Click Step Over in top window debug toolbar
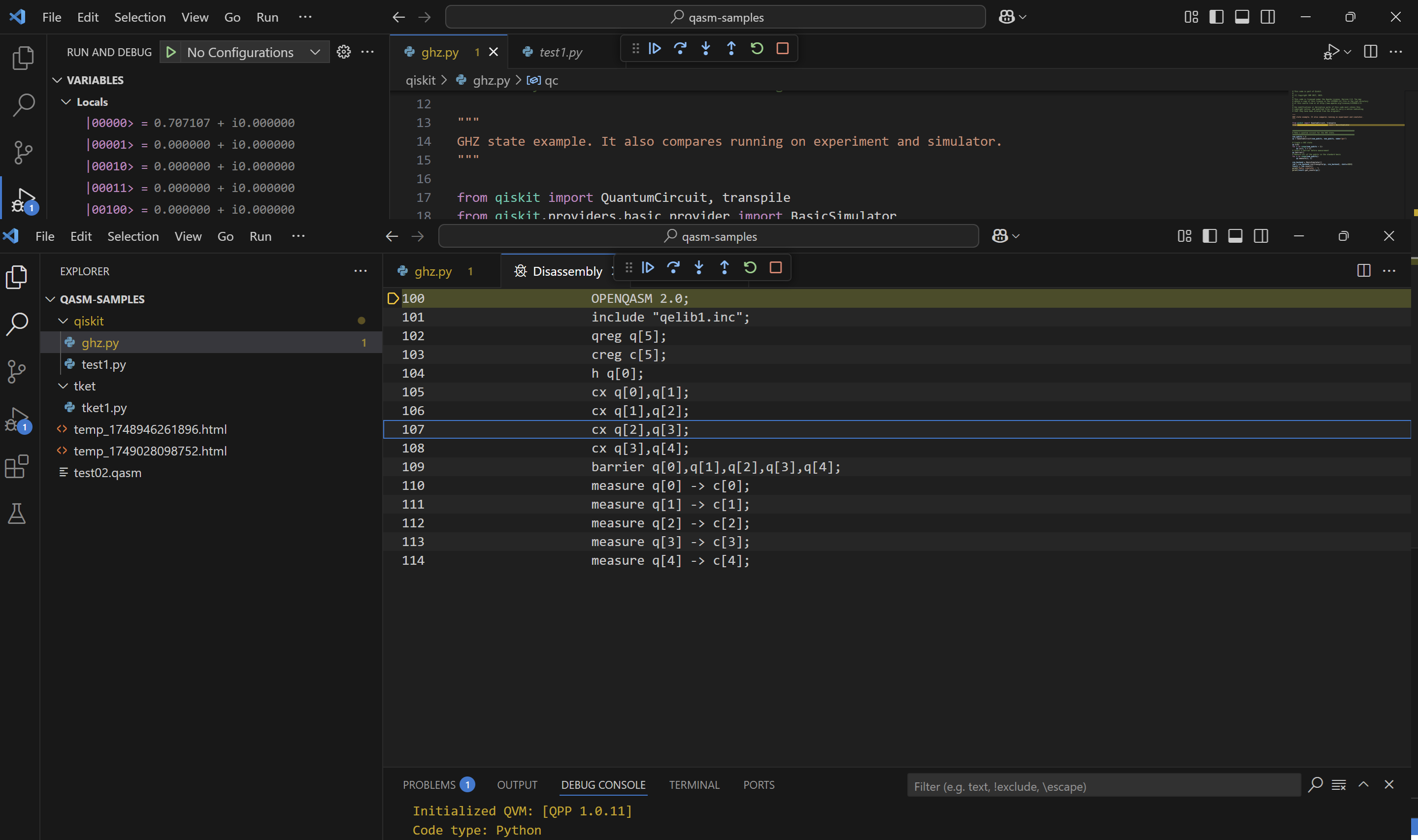This screenshot has height=840, width=1418. [x=680, y=49]
